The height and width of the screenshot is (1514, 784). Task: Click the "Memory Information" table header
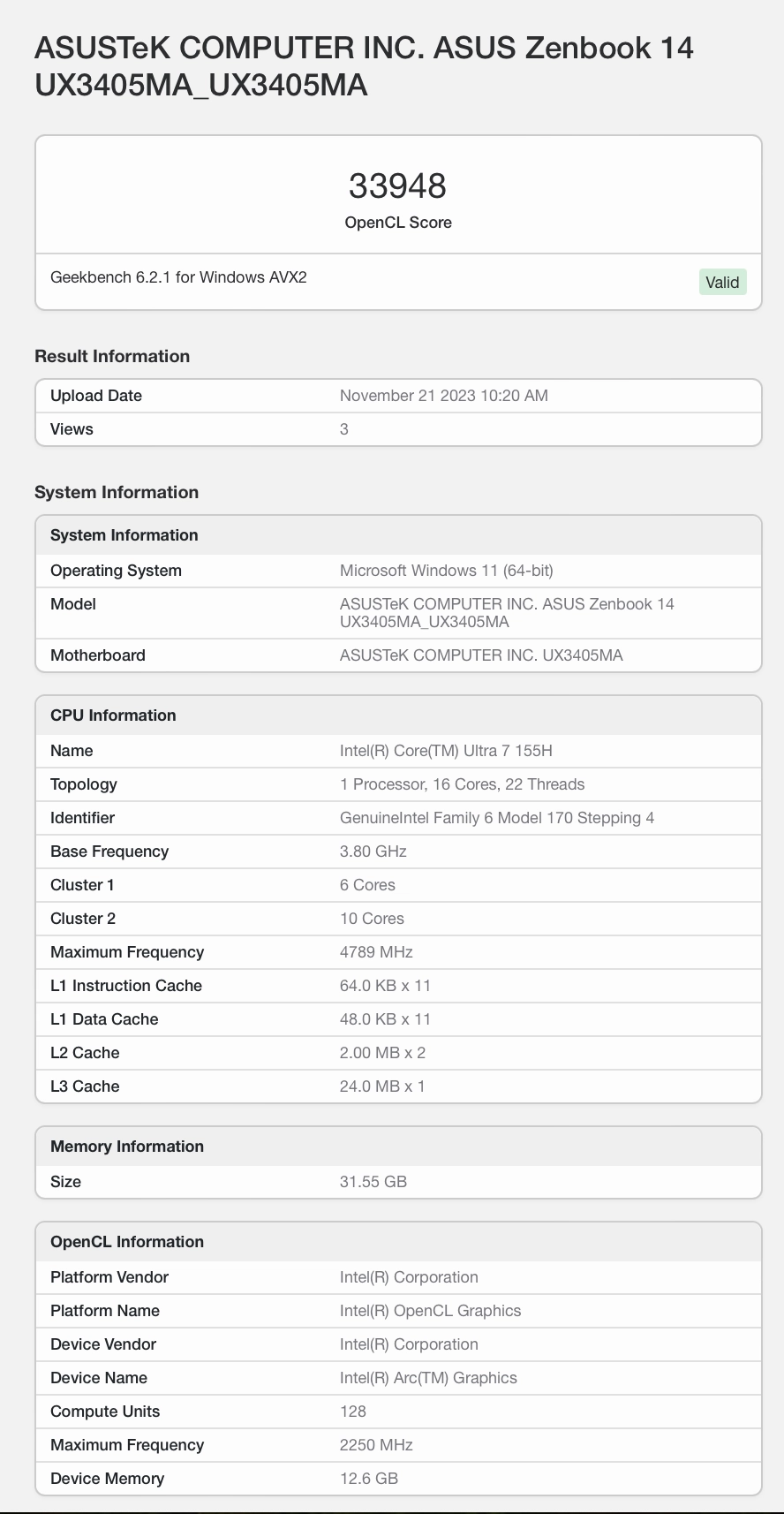[x=398, y=1147]
